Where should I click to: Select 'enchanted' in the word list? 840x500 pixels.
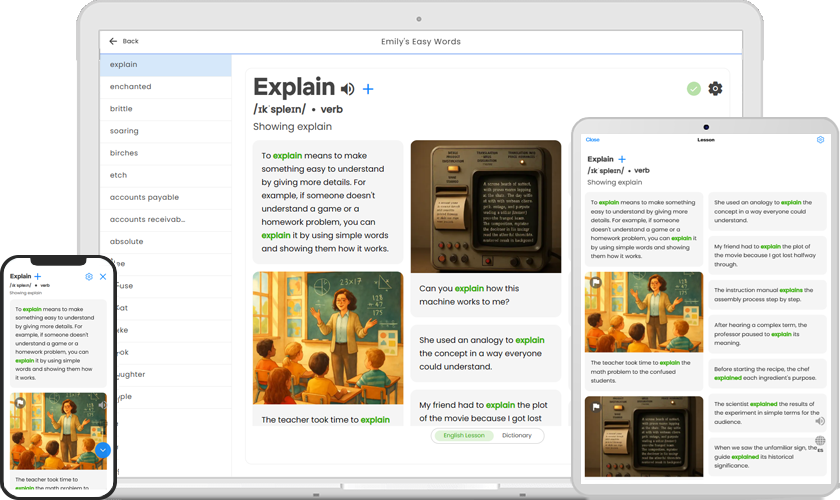[166, 87]
